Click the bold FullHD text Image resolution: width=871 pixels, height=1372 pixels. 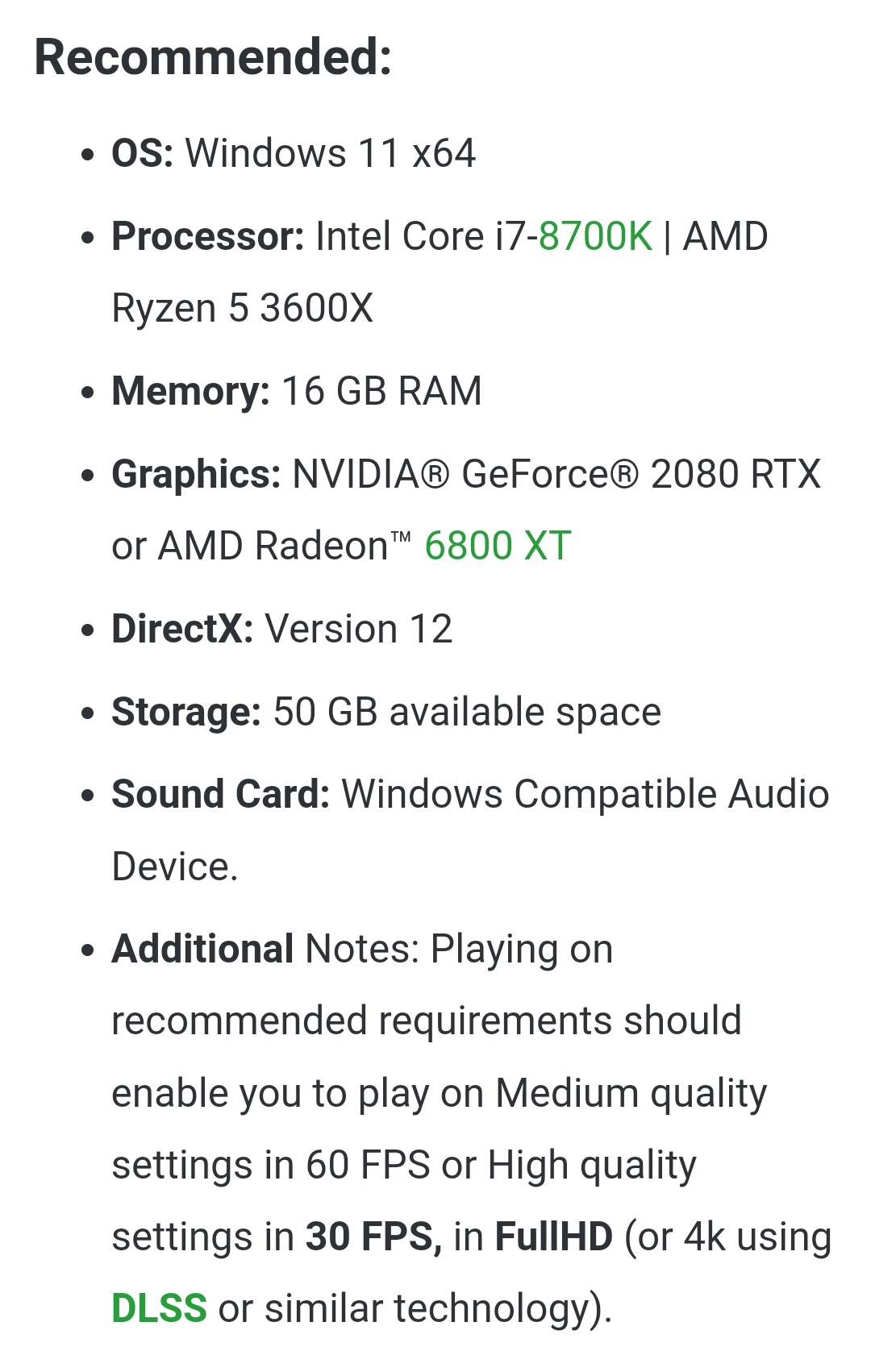pos(553,1237)
